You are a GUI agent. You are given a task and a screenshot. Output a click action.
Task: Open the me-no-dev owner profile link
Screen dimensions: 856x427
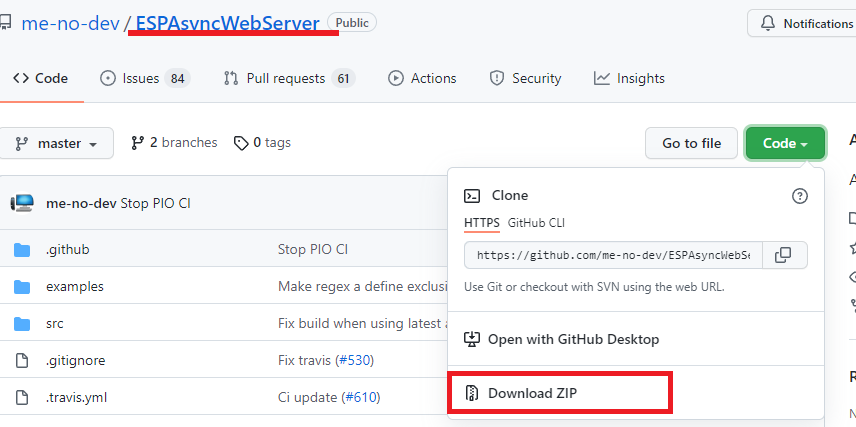coord(70,23)
